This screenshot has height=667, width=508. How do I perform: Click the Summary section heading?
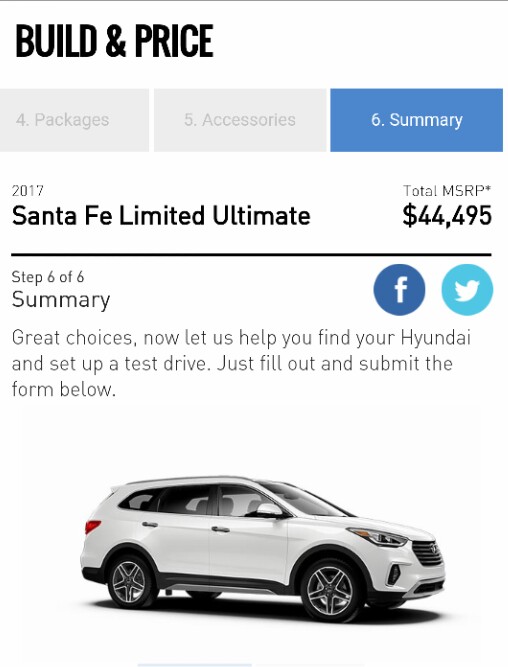61,300
